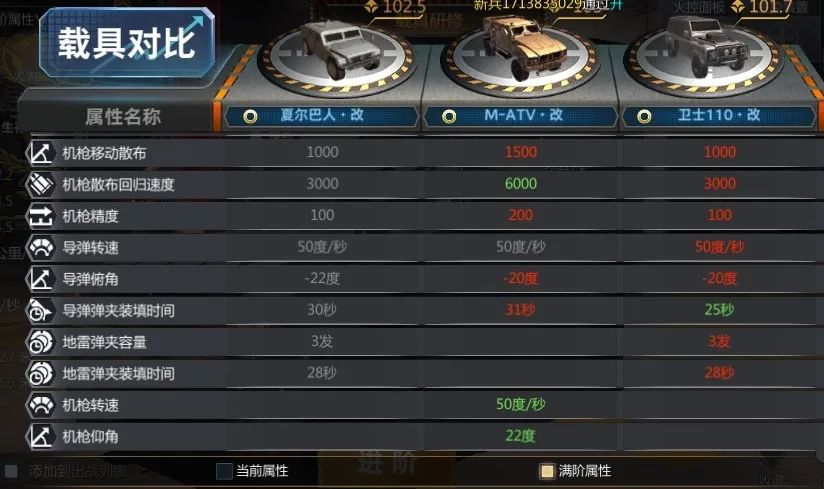The image size is (824, 489).
Task: Click the 进阶 button behind the panel
Action: pyautogui.click(x=388, y=462)
